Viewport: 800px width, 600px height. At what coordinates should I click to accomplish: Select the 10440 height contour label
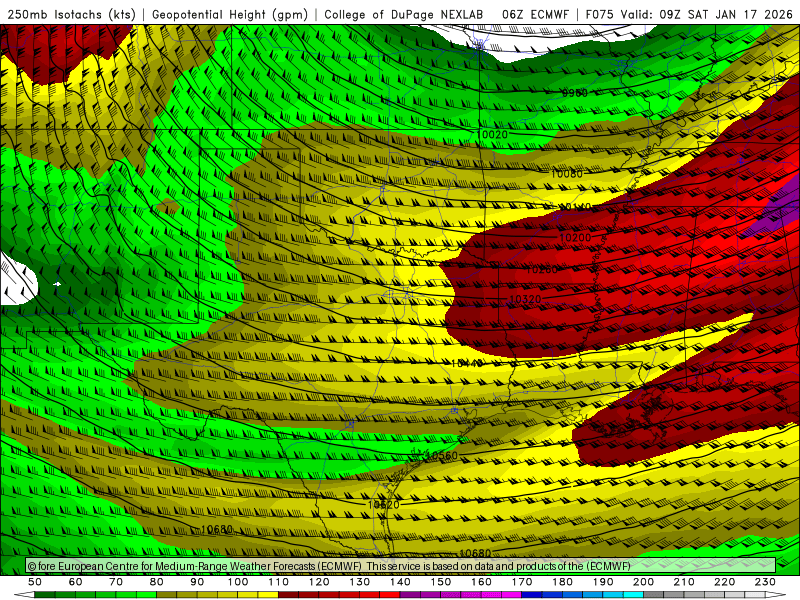click(x=467, y=363)
